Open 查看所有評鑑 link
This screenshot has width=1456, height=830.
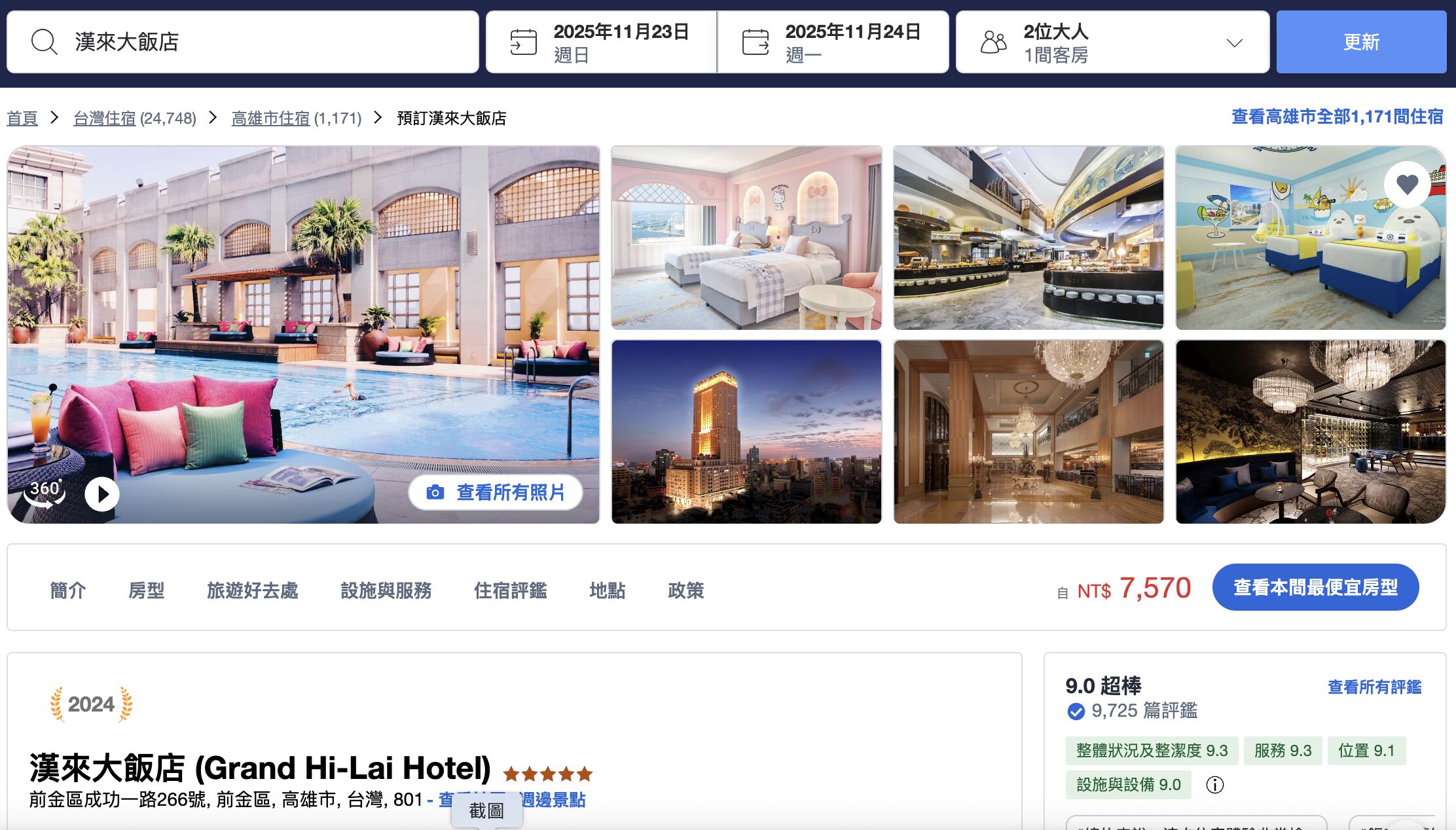[1374, 687]
